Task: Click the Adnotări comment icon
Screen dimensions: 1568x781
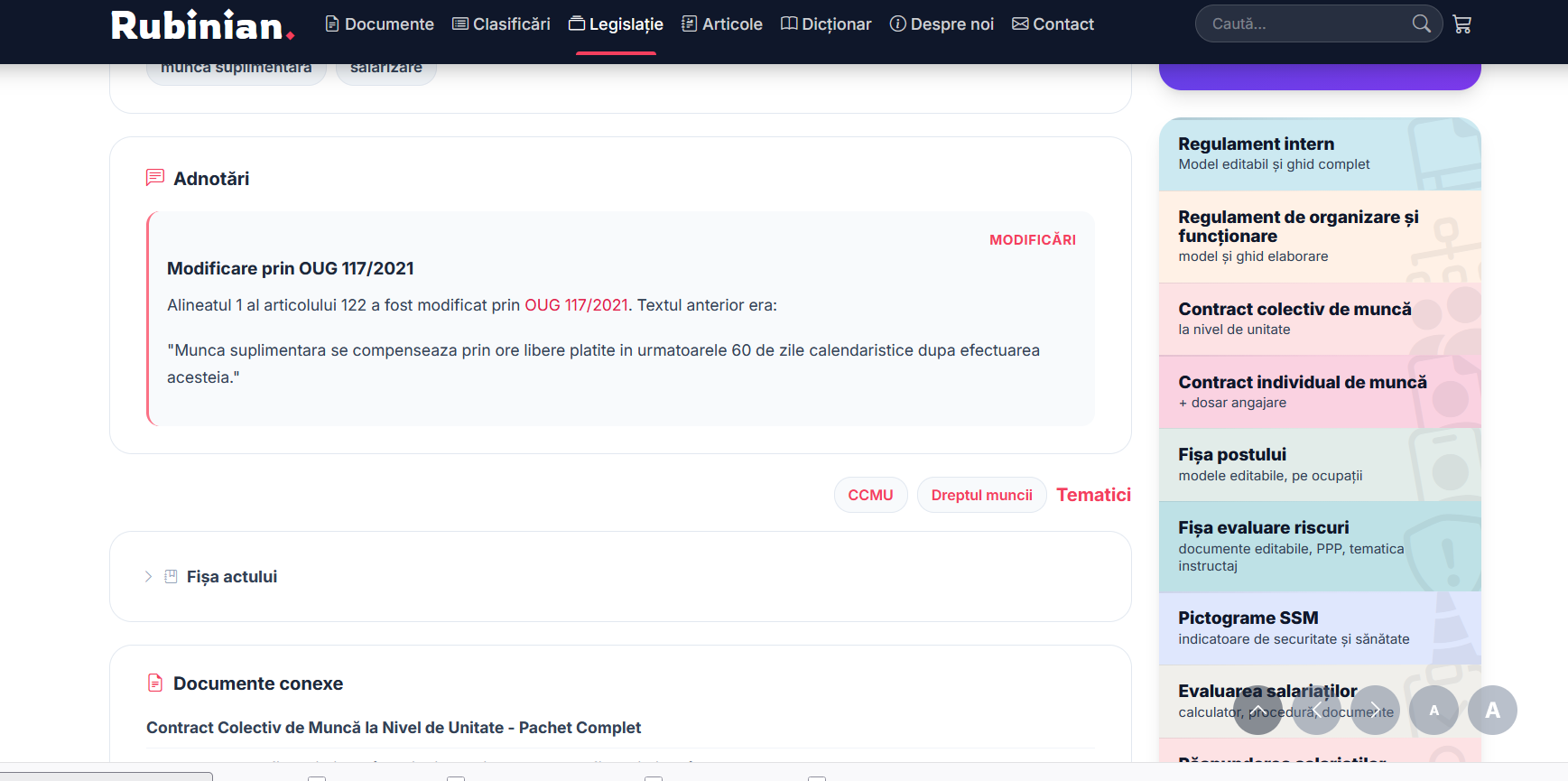Action: click(x=155, y=178)
